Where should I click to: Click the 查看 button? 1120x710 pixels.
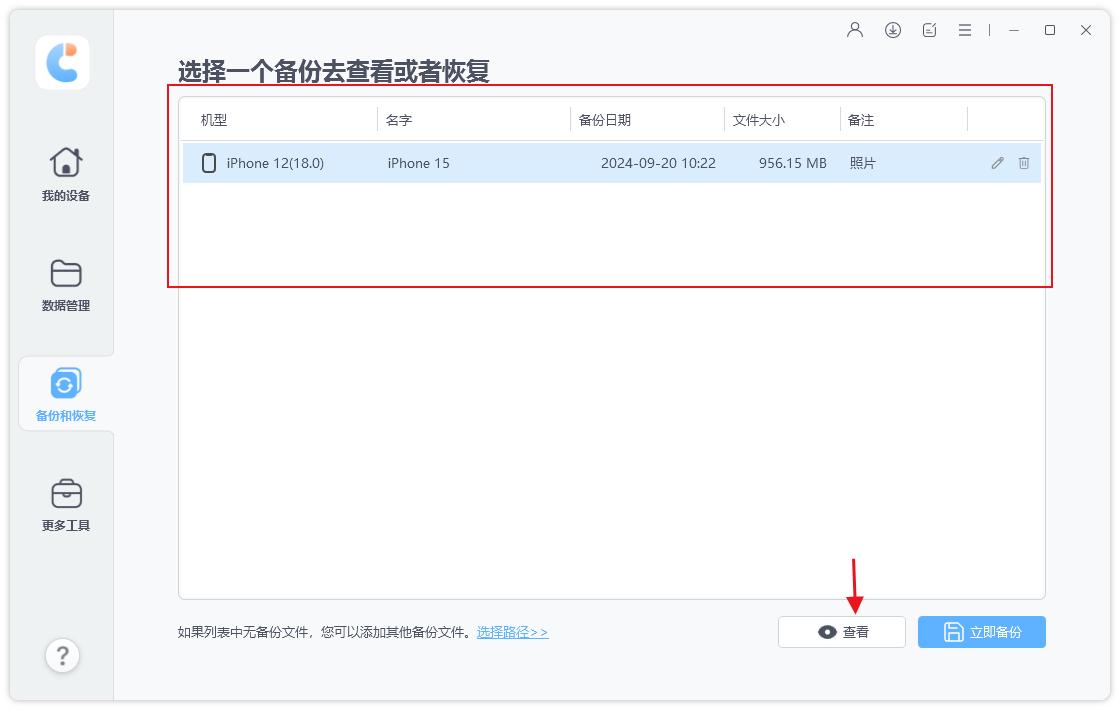pos(842,631)
